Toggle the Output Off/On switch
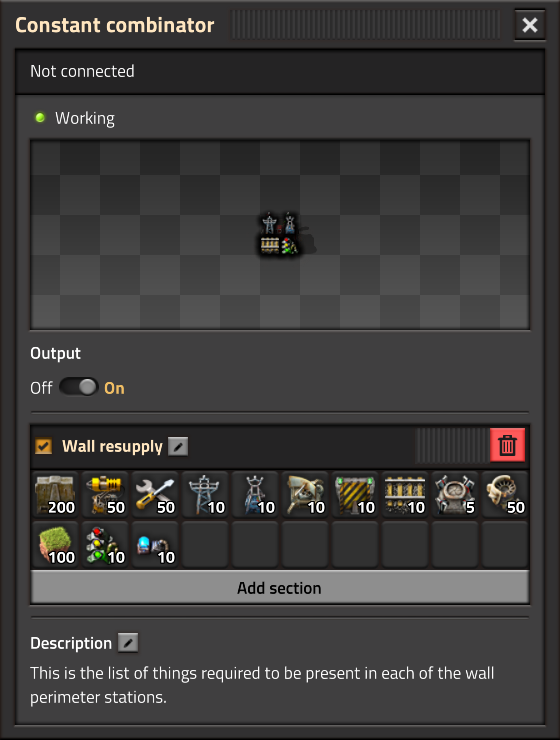This screenshot has width=560, height=740. point(78,387)
